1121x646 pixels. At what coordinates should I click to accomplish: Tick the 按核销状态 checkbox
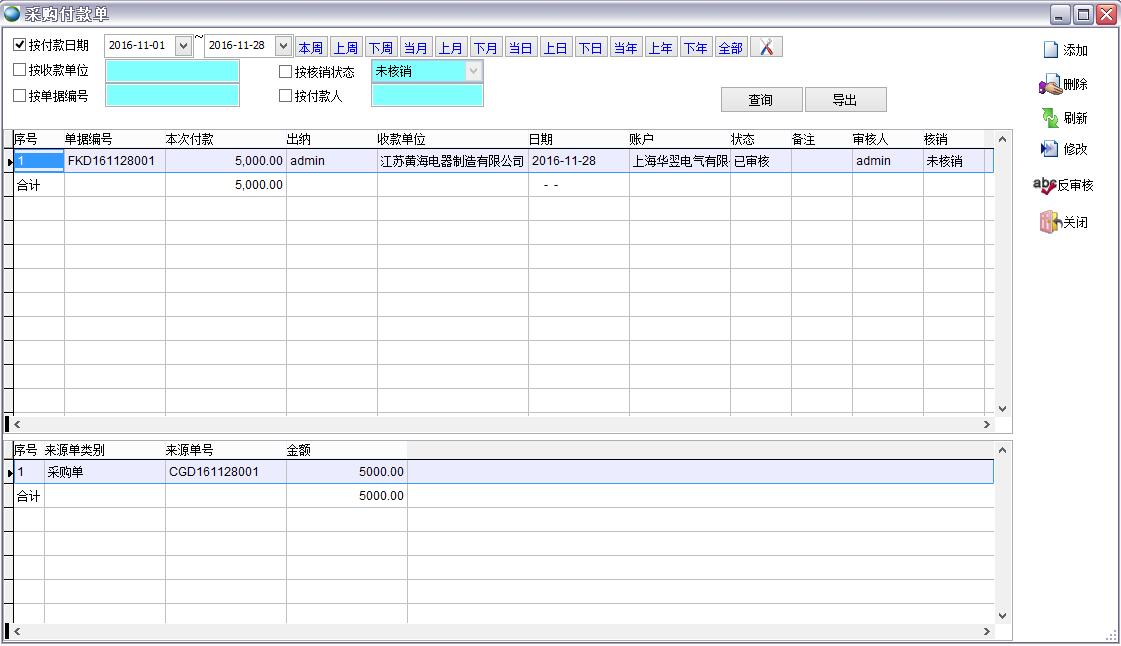(286, 72)
